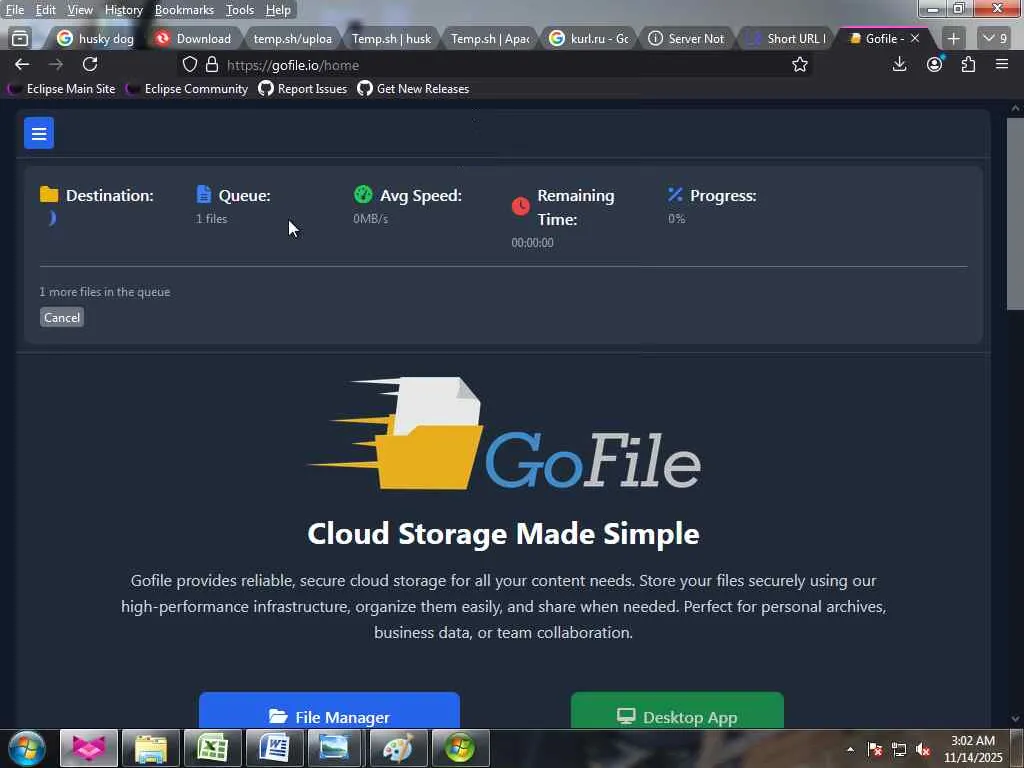Image resolution: width=1024 pixels, height=768 pixels.
Task: Expand the list all tabs dropdown
Action: coord(995,39)
